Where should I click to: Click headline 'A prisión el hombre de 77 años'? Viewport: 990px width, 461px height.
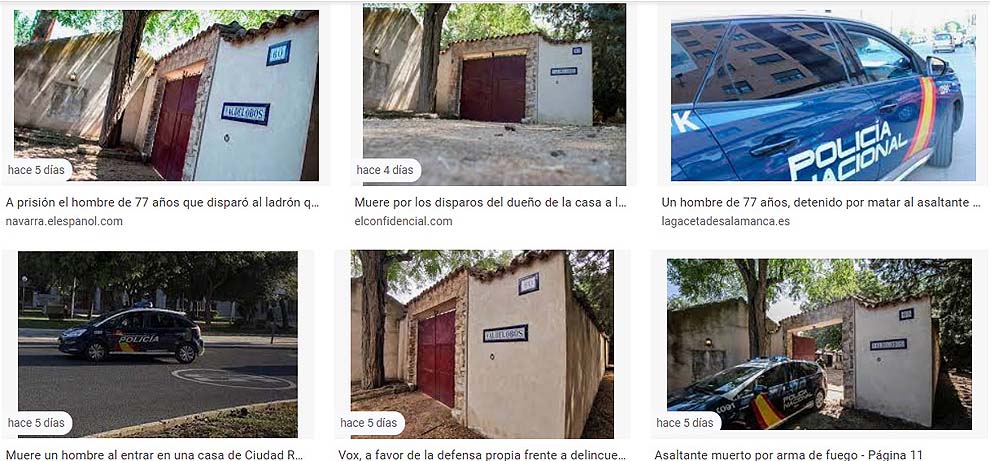coord(162,203)
